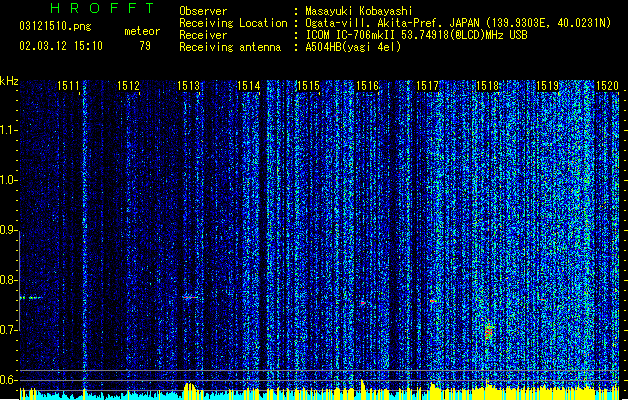Click the 1519 time marker
Image resolution: width=629 pixels, height=400 pixels.
[548, 86]
